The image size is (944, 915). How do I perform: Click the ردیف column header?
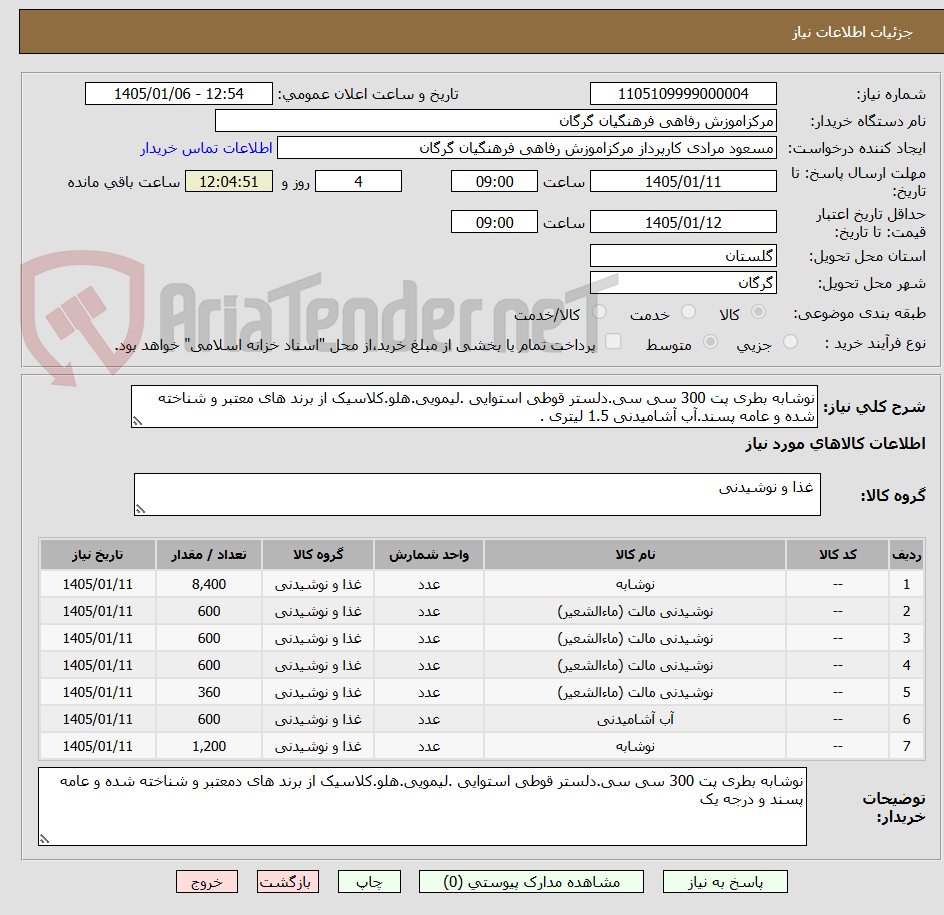906,554
